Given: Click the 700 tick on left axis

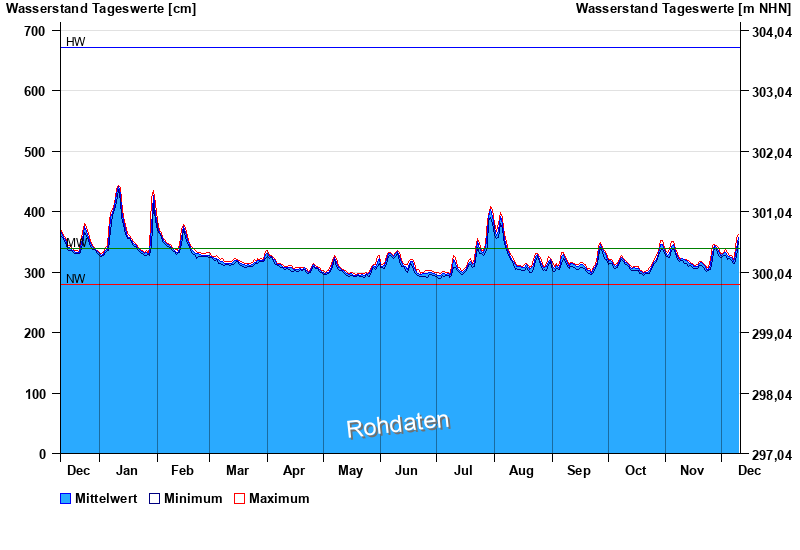Looking at the screenshot, I should [x=35, y=31].
